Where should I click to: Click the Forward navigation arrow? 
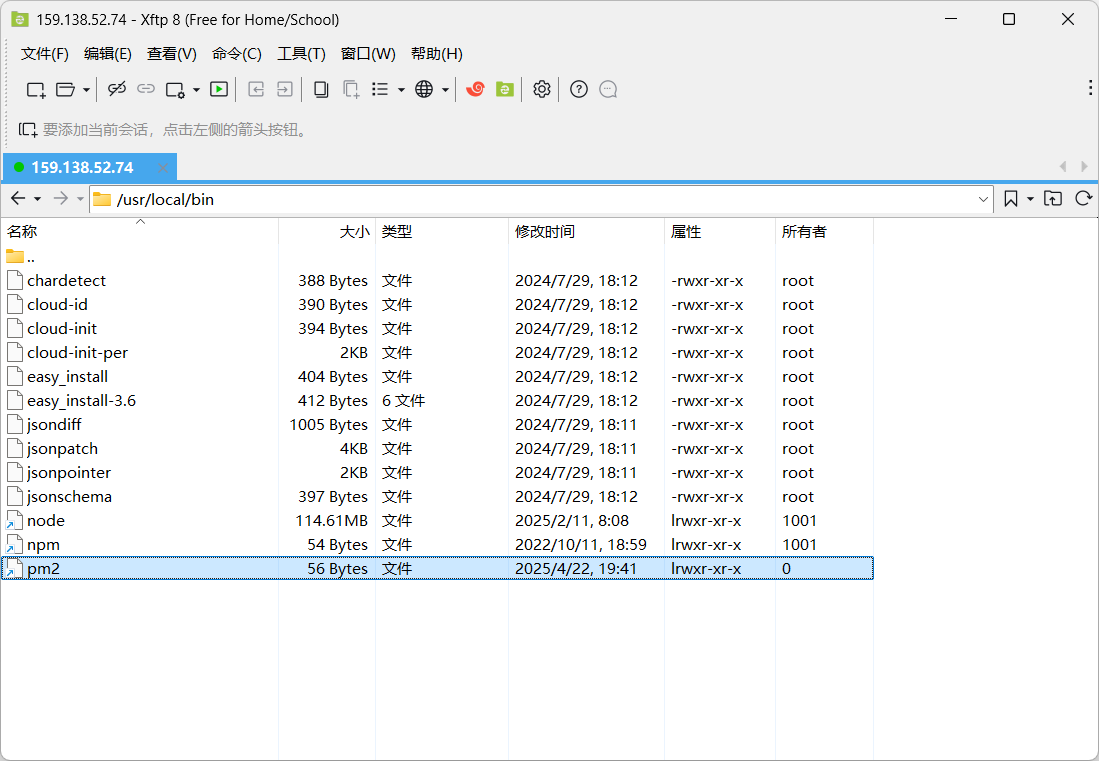click(61, 199)
